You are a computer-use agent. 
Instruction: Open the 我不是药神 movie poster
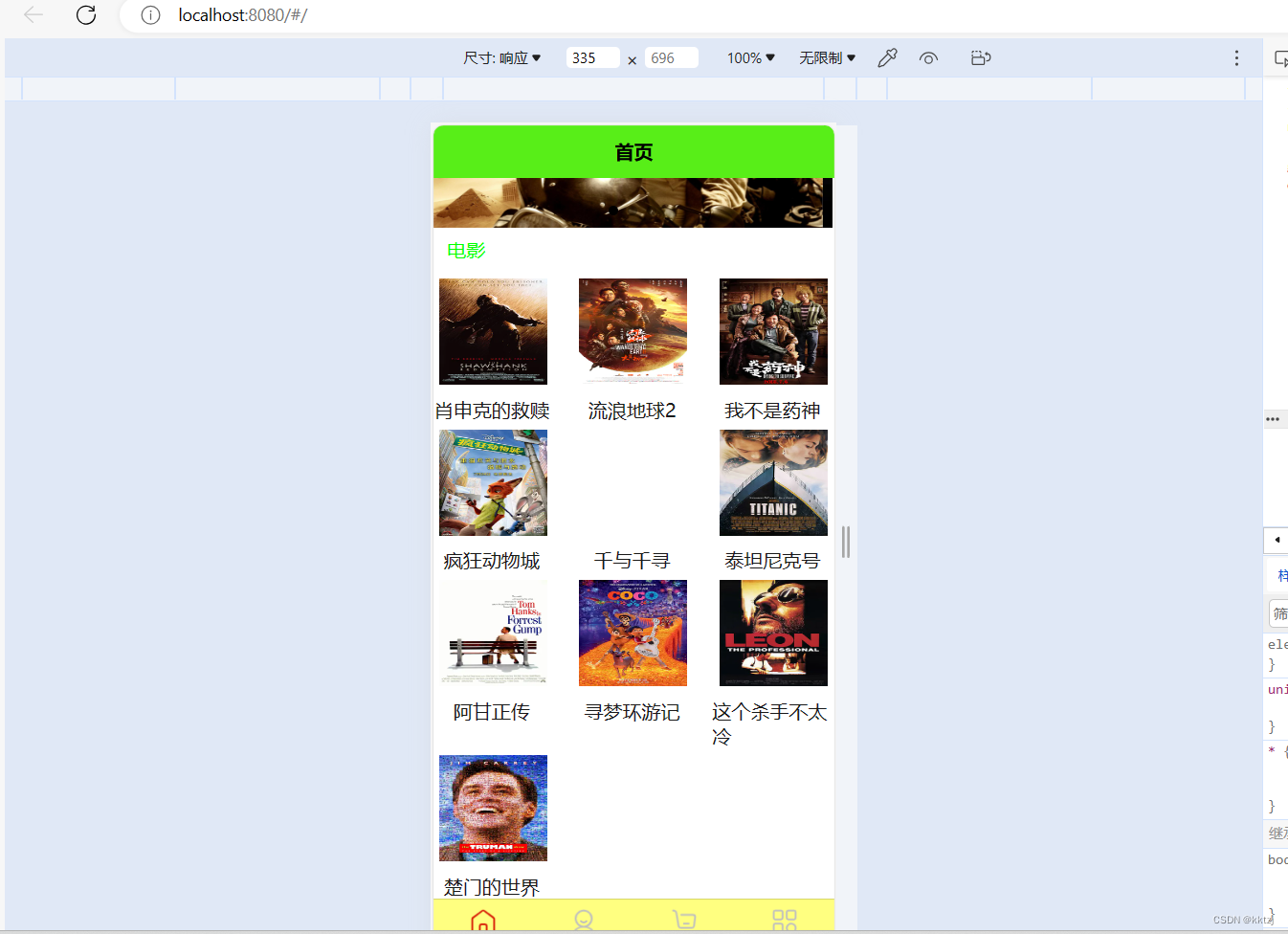coord(773,331)
